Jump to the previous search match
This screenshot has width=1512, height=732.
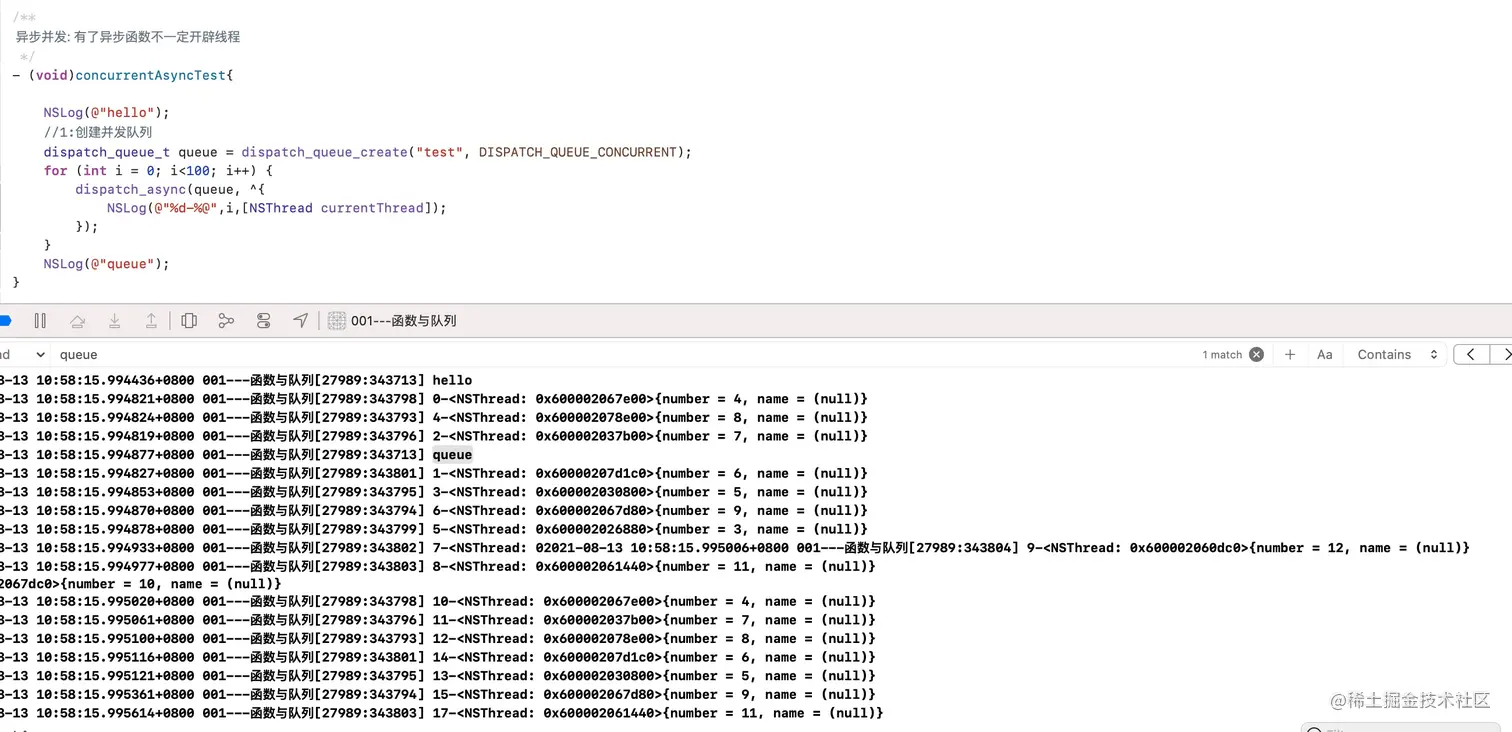(1470, 354)
